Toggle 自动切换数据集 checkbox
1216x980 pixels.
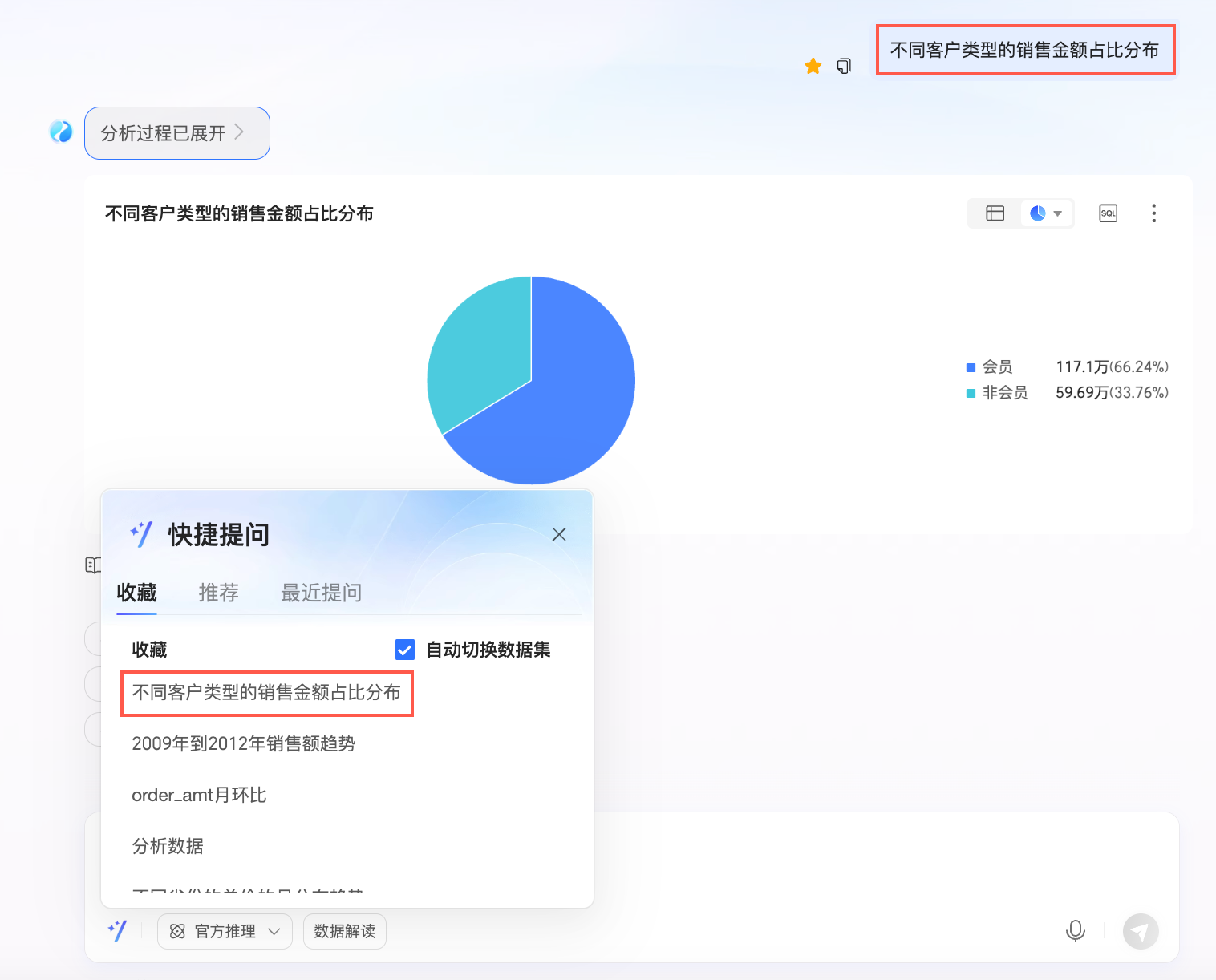coord(405,650)
